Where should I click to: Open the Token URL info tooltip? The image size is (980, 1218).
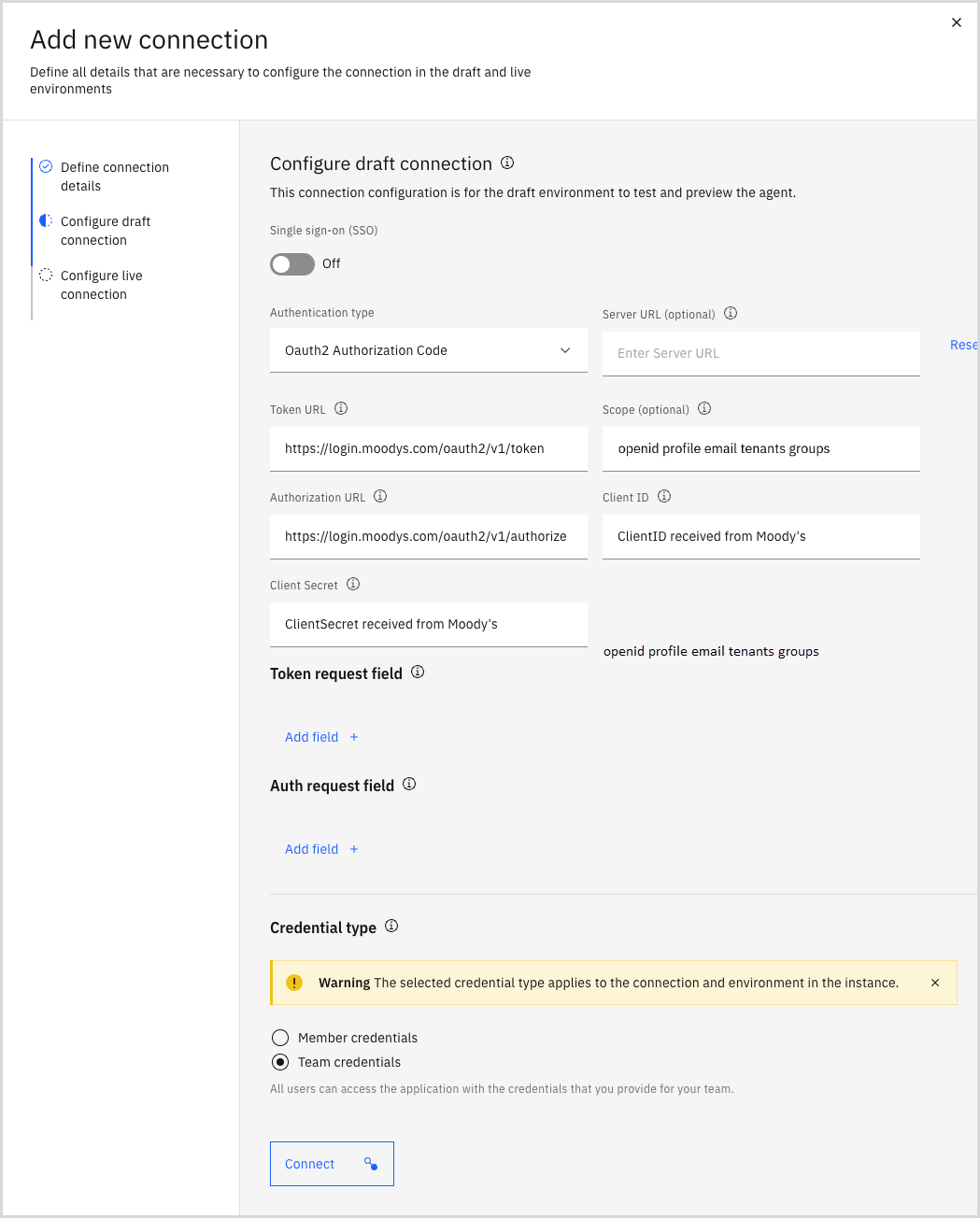pos(341,408)
